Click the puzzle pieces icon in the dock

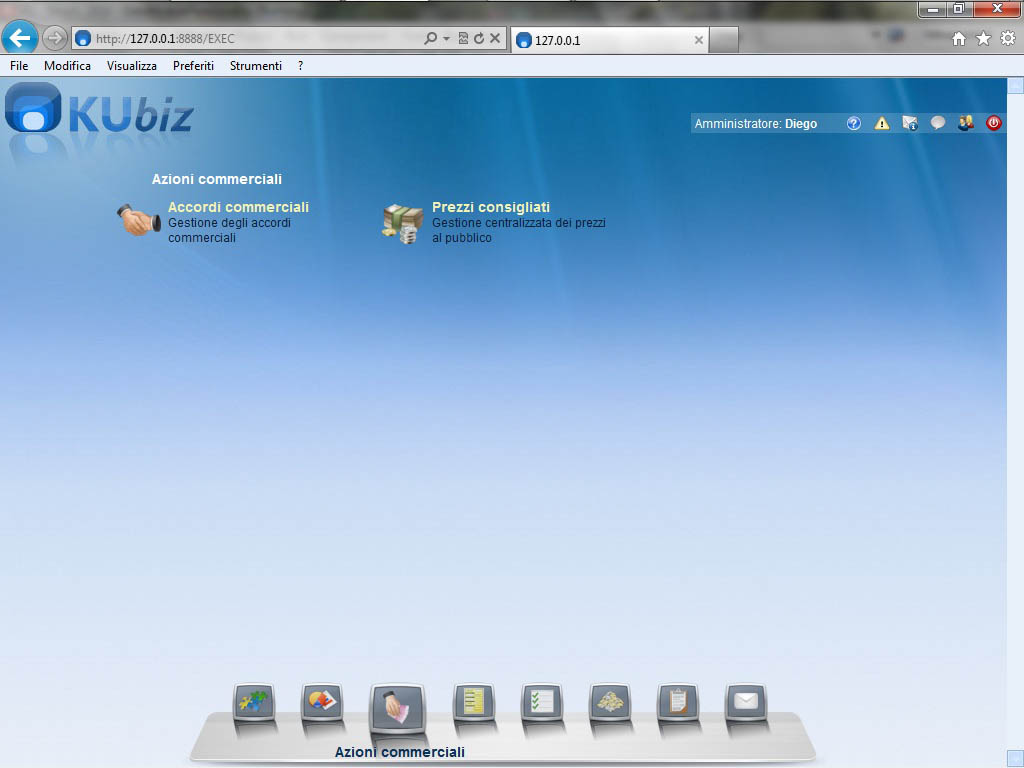(253, 703)
